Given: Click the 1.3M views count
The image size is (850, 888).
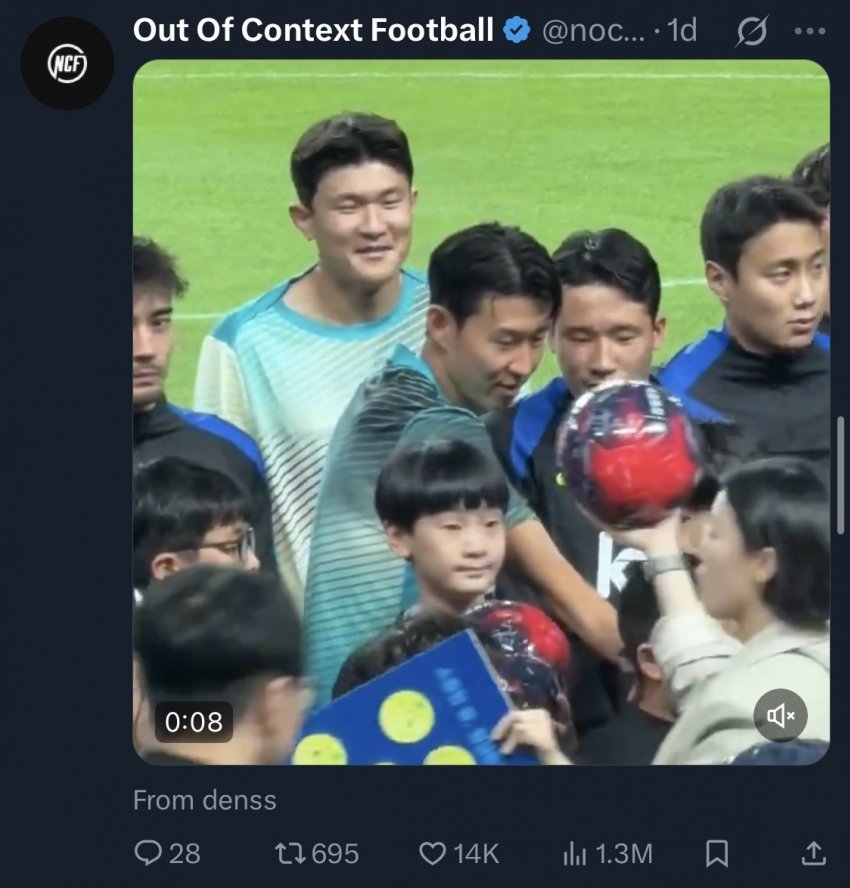Looking at the screenshot, I should coord(623,853).
